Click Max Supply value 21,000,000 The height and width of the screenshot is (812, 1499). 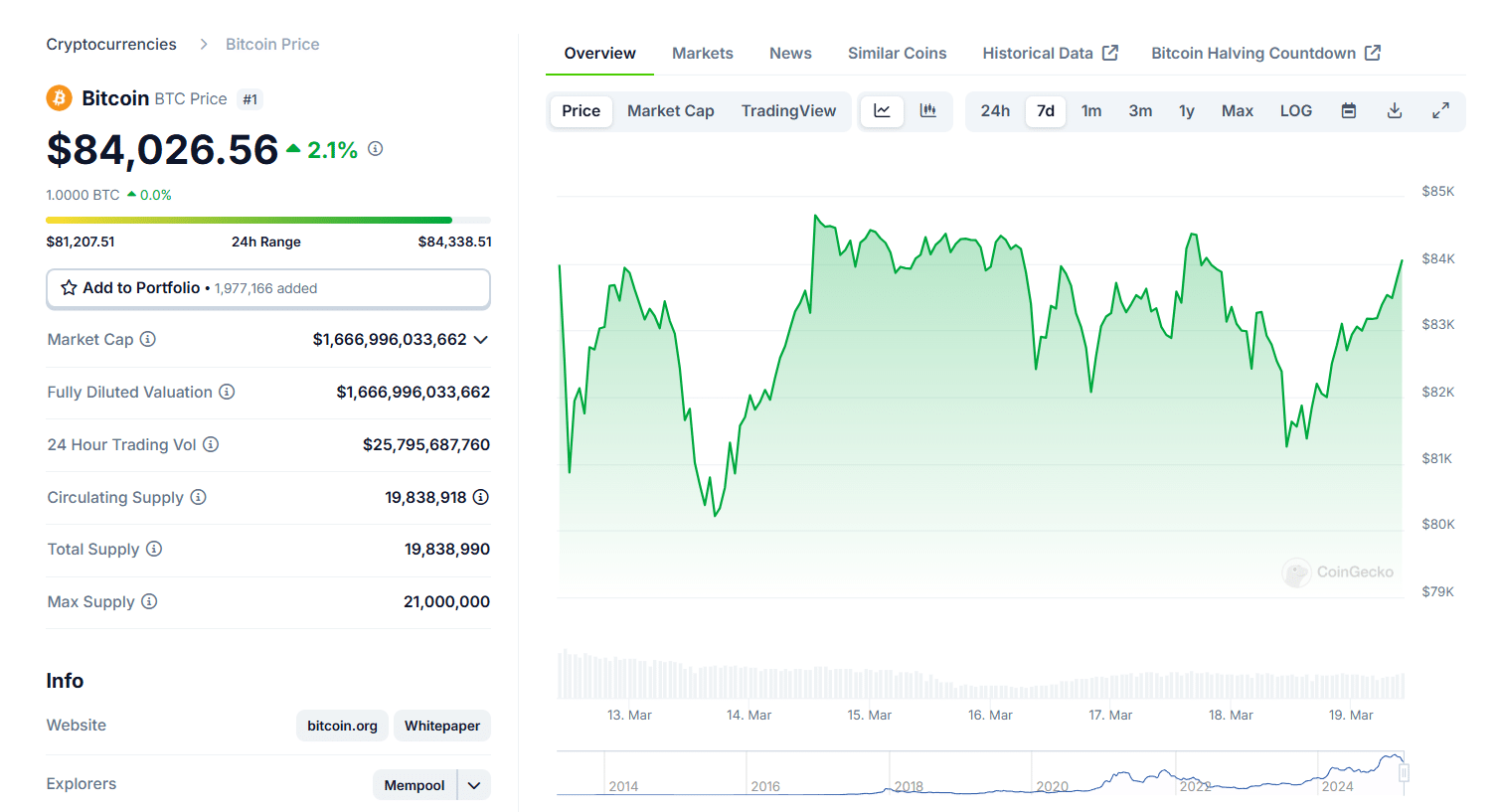point(446,601)
